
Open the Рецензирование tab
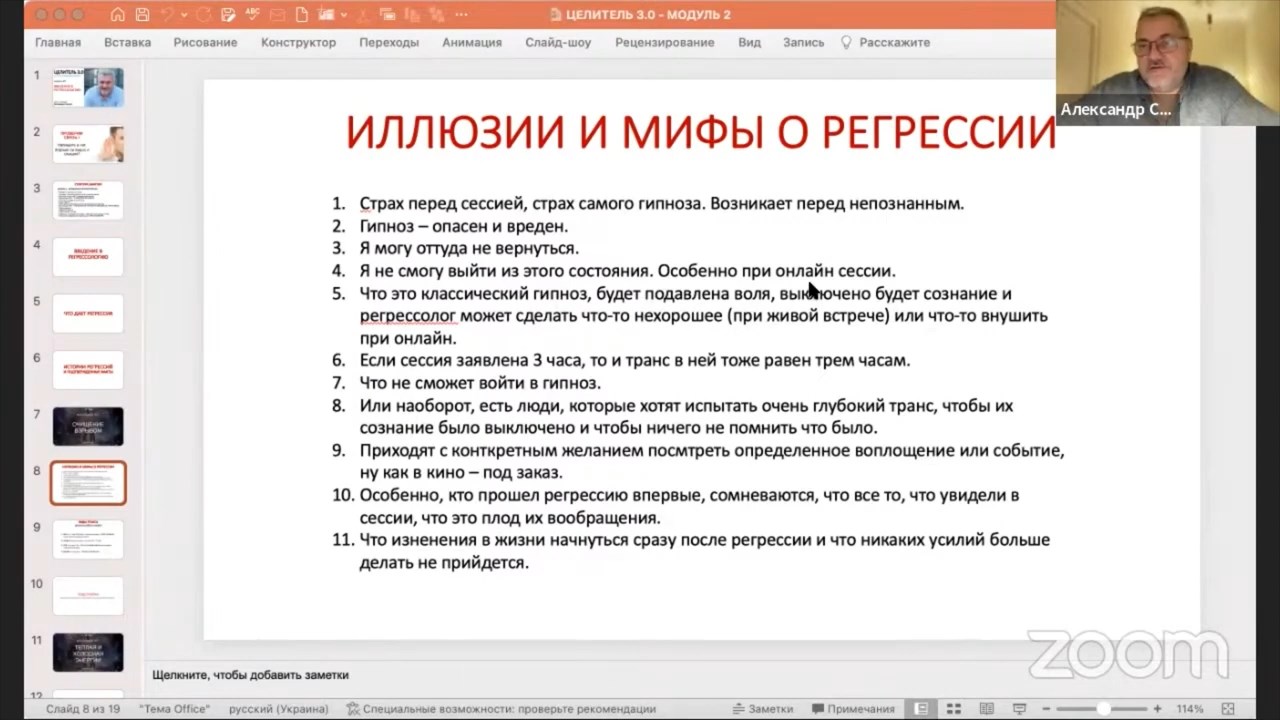[x=664, y=42]
